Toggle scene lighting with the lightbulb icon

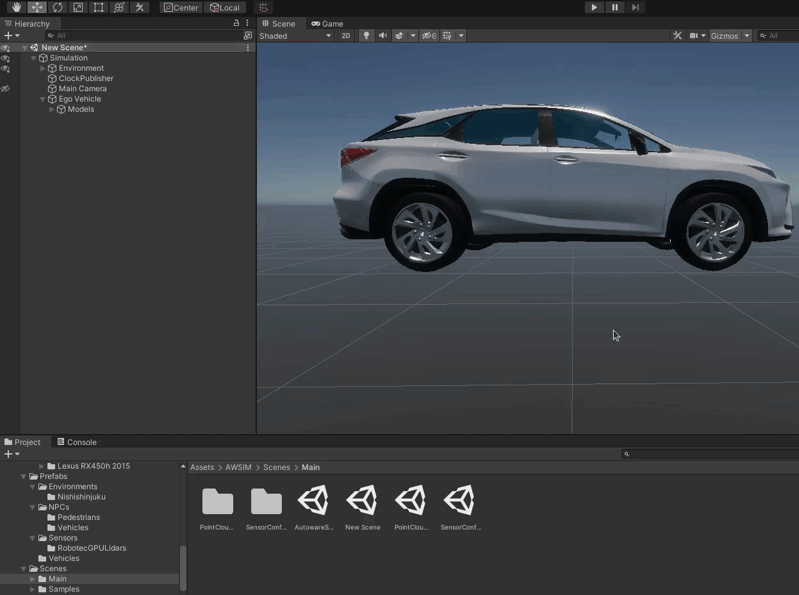click(x=366, y=35)
